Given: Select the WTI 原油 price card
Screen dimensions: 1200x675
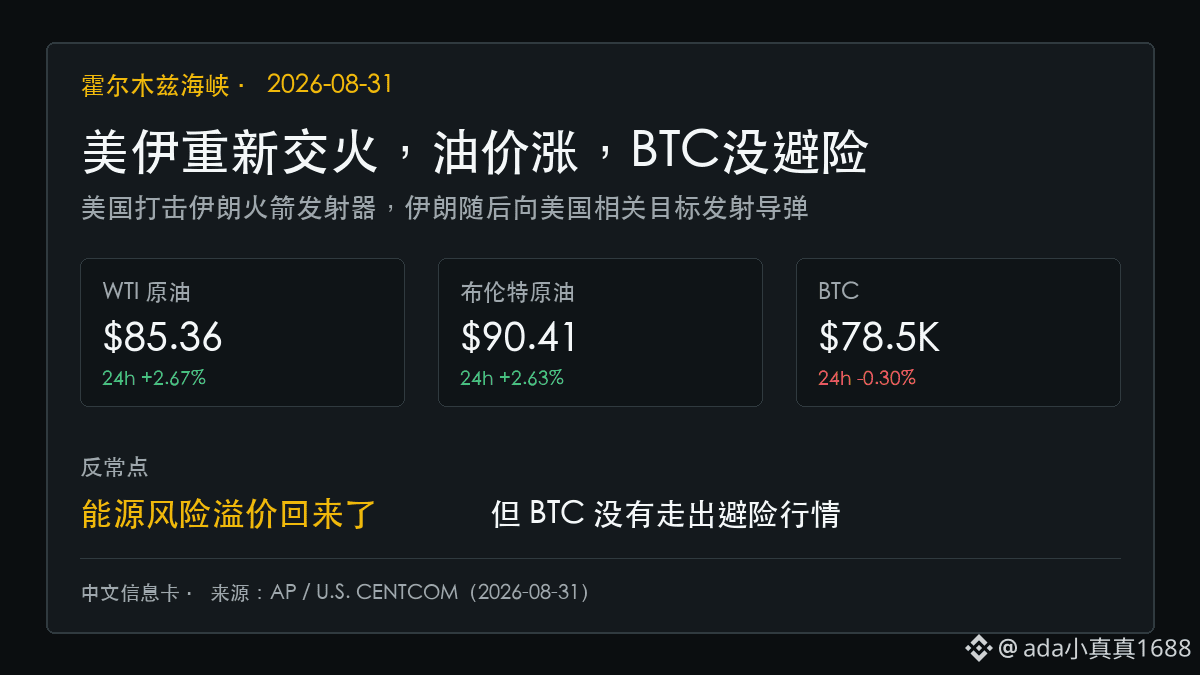Looking at the screenshot, I should [242, 332].
